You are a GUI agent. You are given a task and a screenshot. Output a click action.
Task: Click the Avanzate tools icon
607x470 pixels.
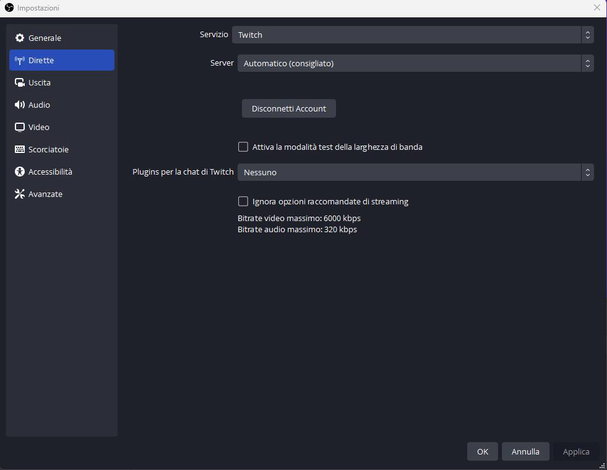[x=19, y=194]
